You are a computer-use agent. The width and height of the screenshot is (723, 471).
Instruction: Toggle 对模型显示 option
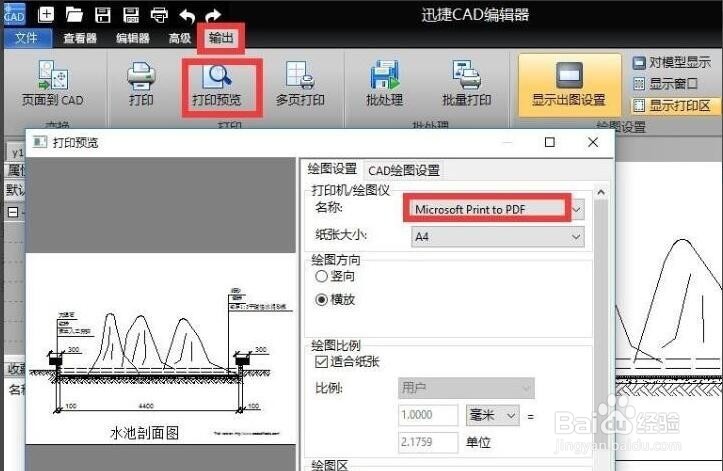click(x=671, y=62)
